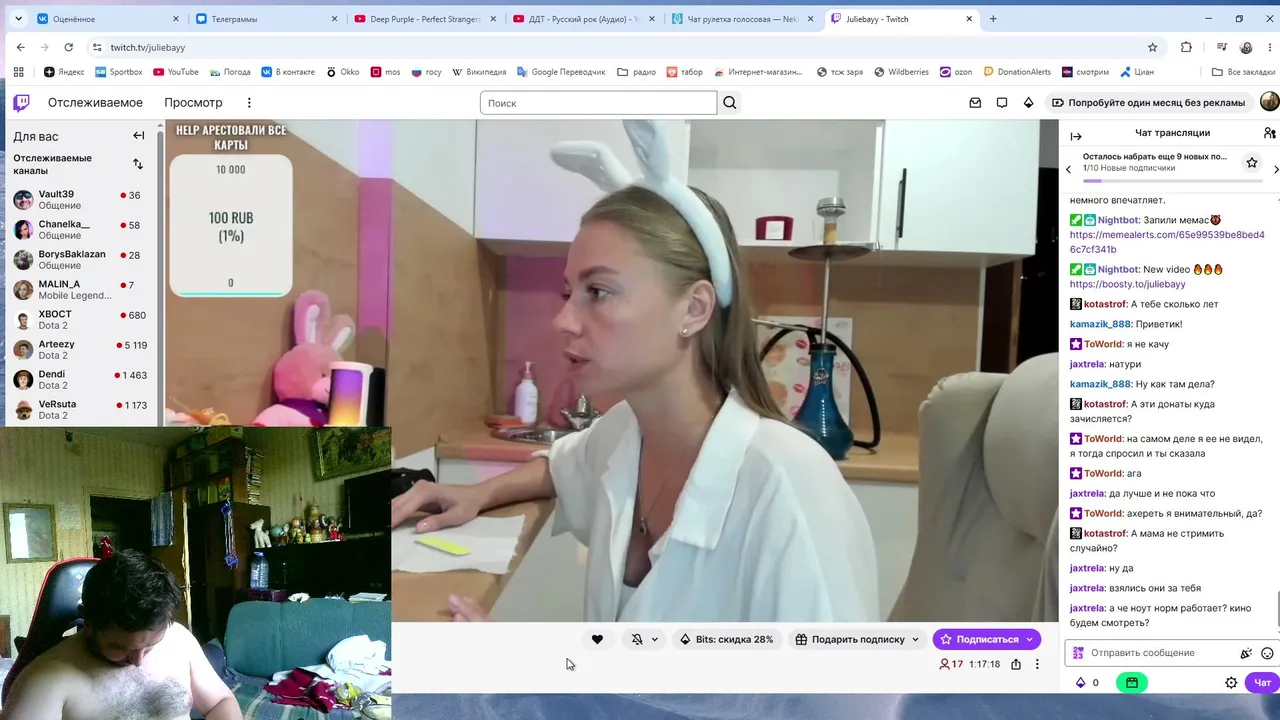Open Chrome apps grid in bookmarks bar
Image resolution: width=1280 pixels, height=720 pixels.
click(18, 72)
